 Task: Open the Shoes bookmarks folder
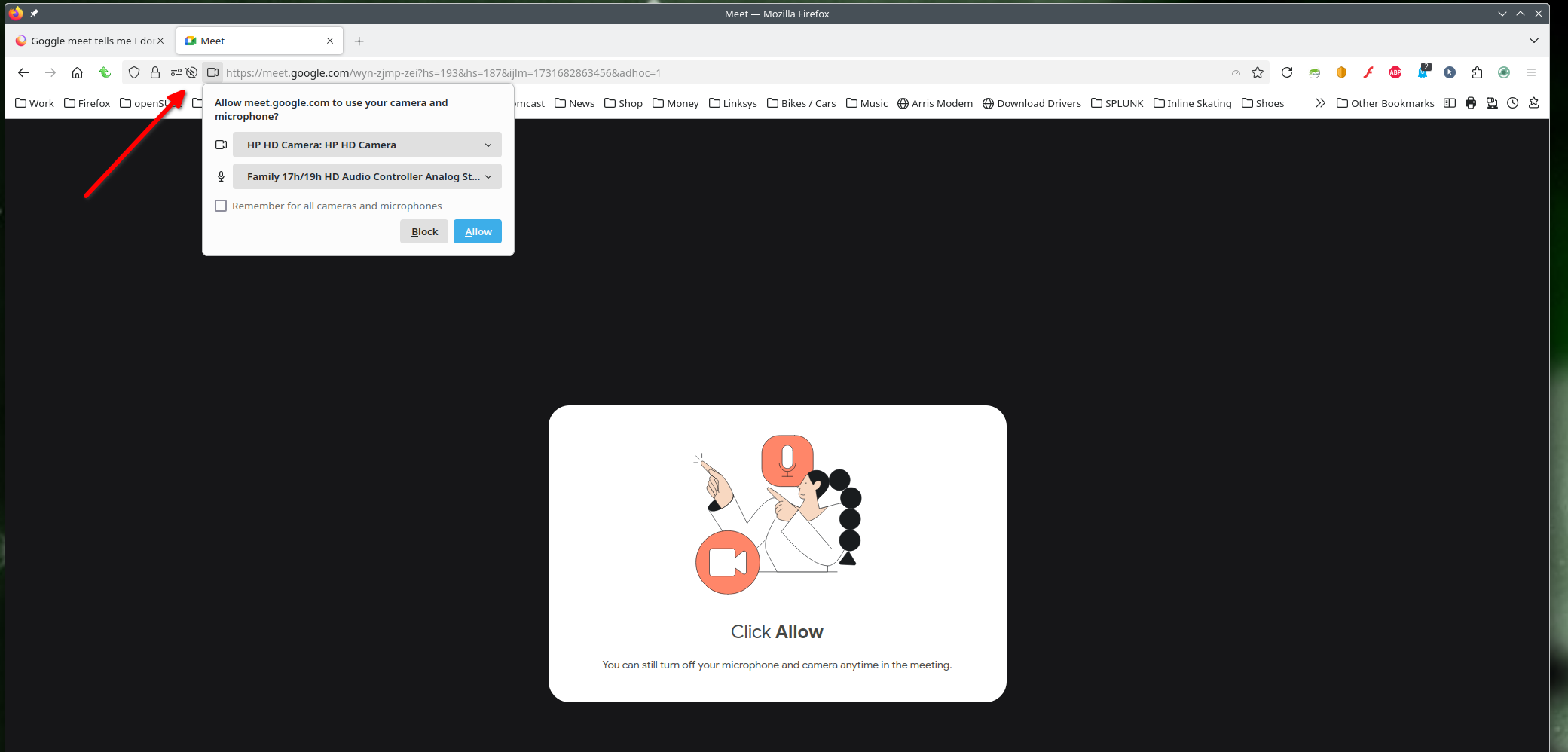(1263, 103)
